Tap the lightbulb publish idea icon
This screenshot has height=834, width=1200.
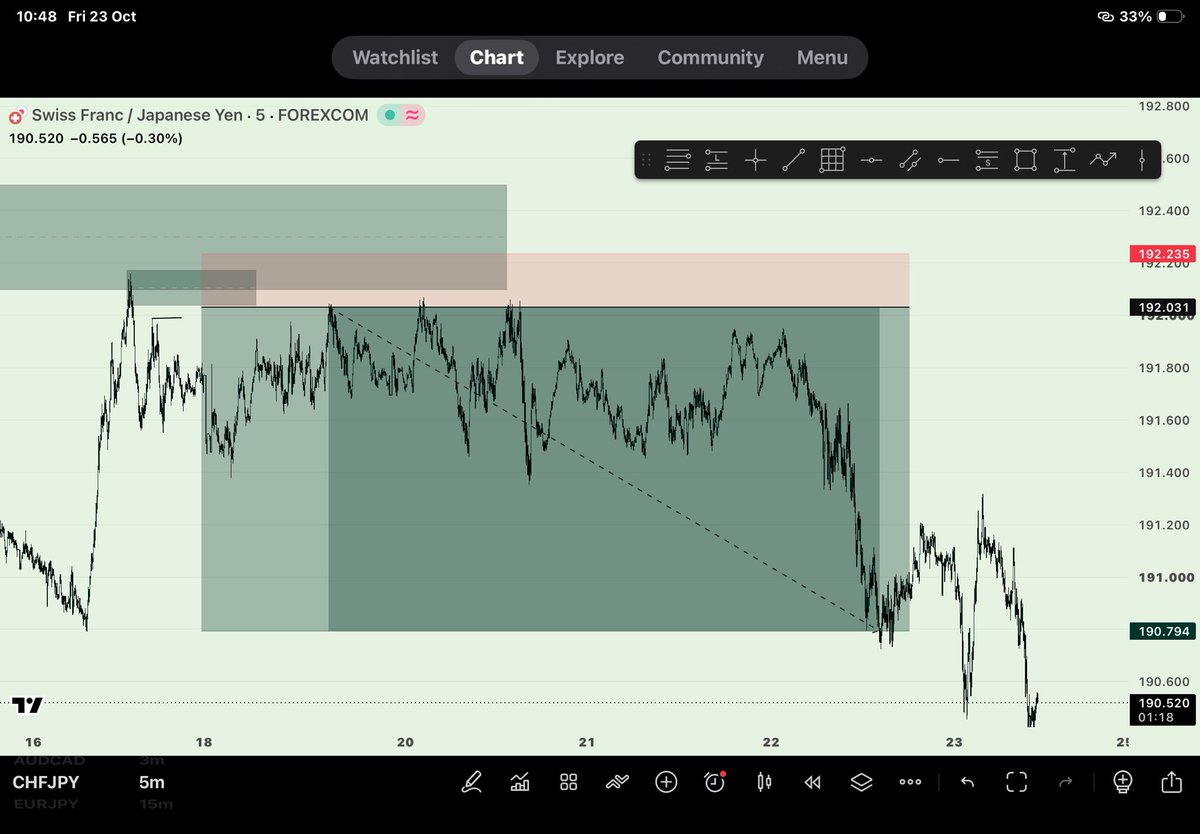pos(1122,782)
